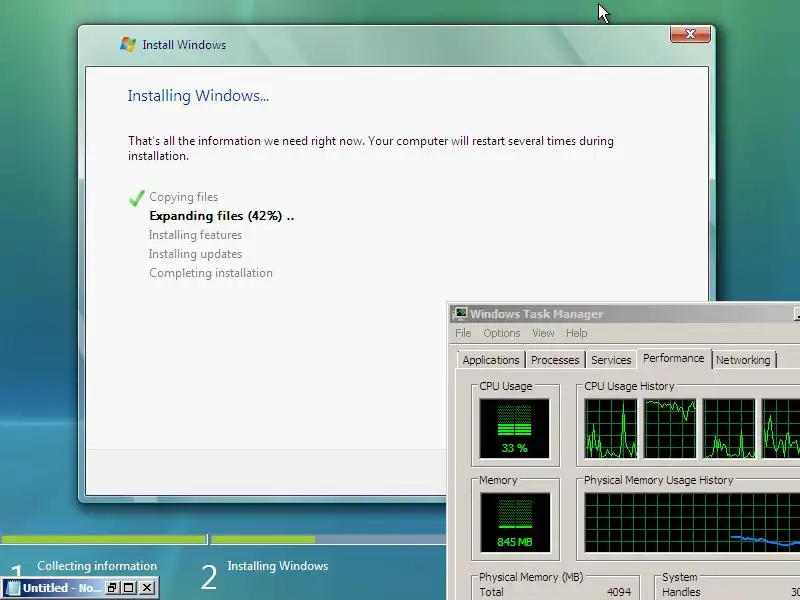This screenshot has width=800, height=600.
Task: Close the minimized Untitled Notepad window
Action: click(x=146, y=588)
